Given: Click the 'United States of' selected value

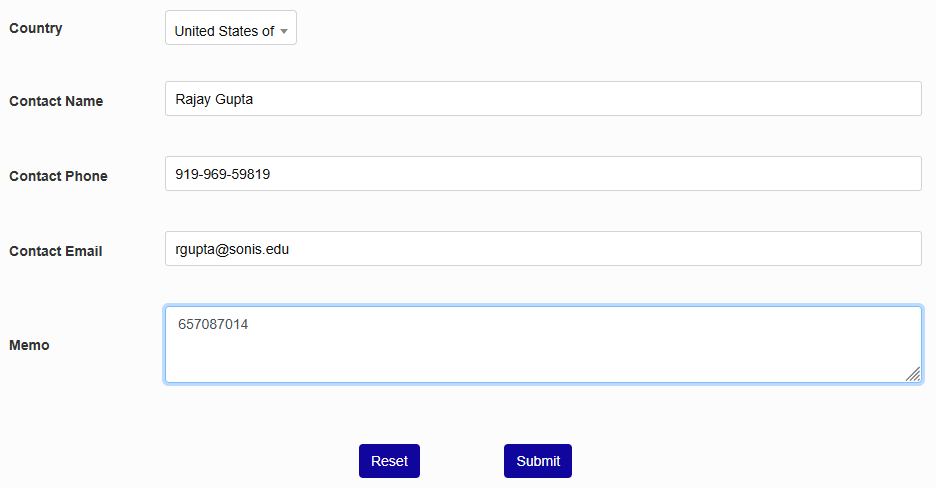Looking at the screenshot, I should tap(224, 31).
